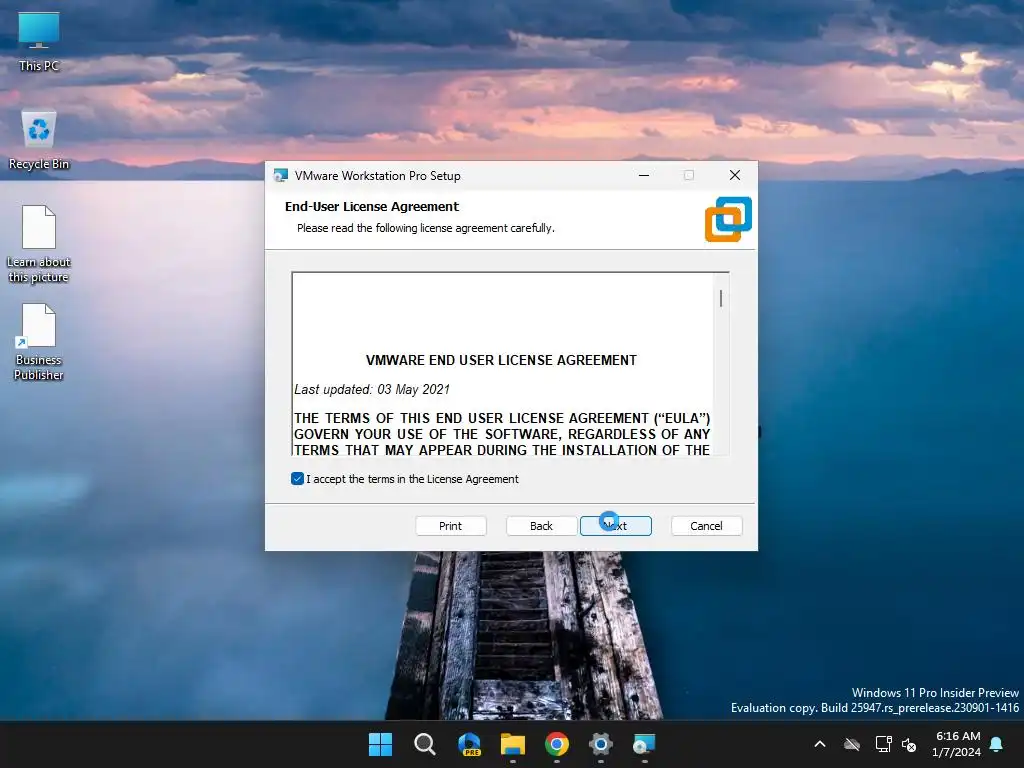This screenshot has width=1024, height=768.
Task: Close the VMware setup dialog
Action: coord(735,175)
